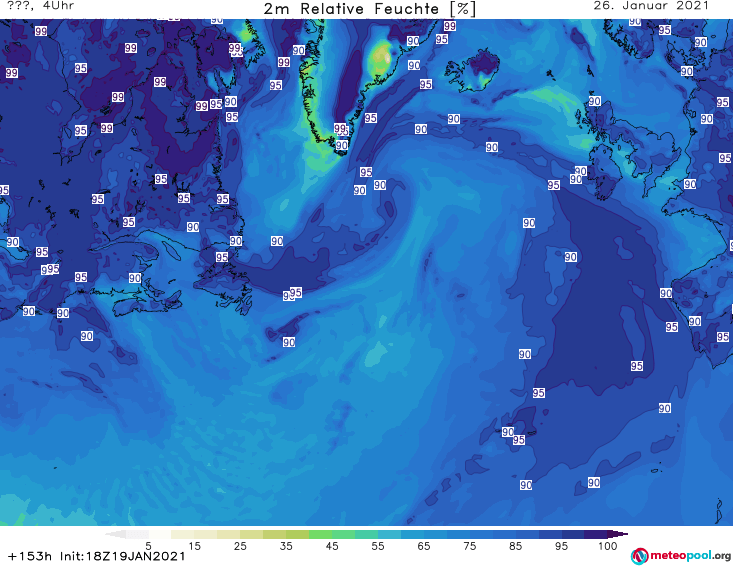
Task: Click the "25" label on the color scale
Action: (240, 546)
